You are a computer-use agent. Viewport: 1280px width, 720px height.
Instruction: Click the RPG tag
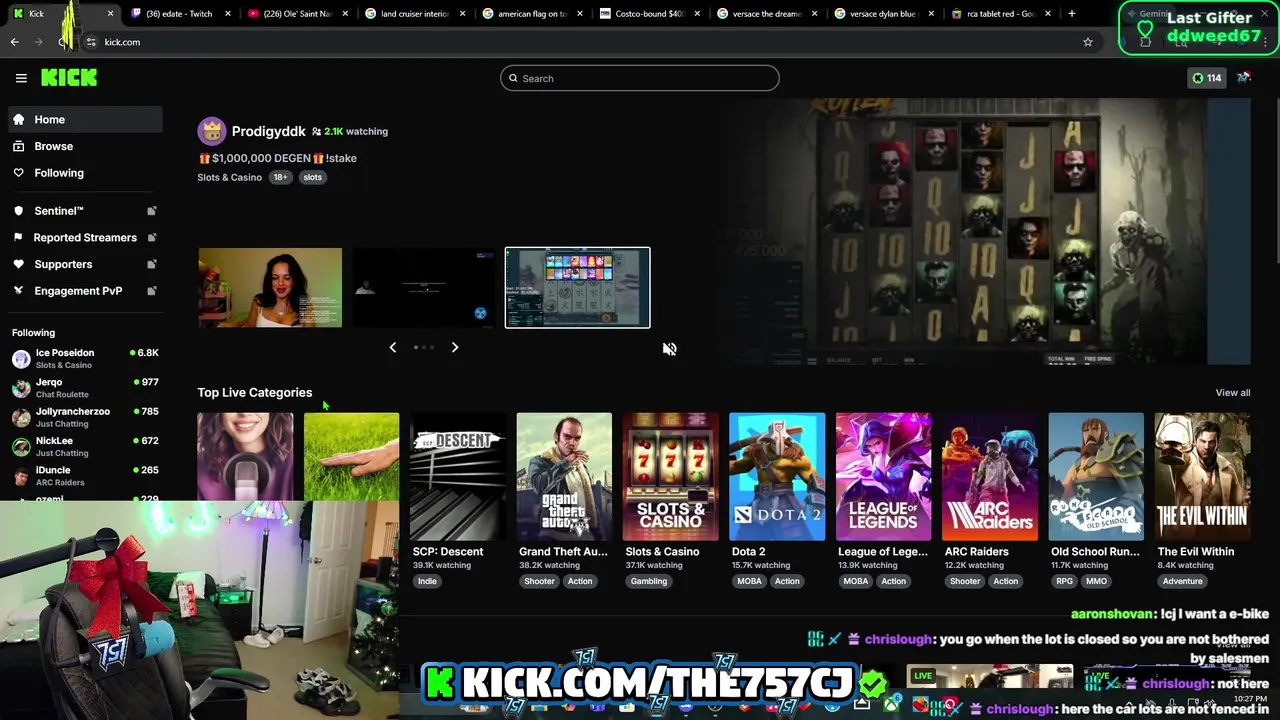(x=1064, y=581)
